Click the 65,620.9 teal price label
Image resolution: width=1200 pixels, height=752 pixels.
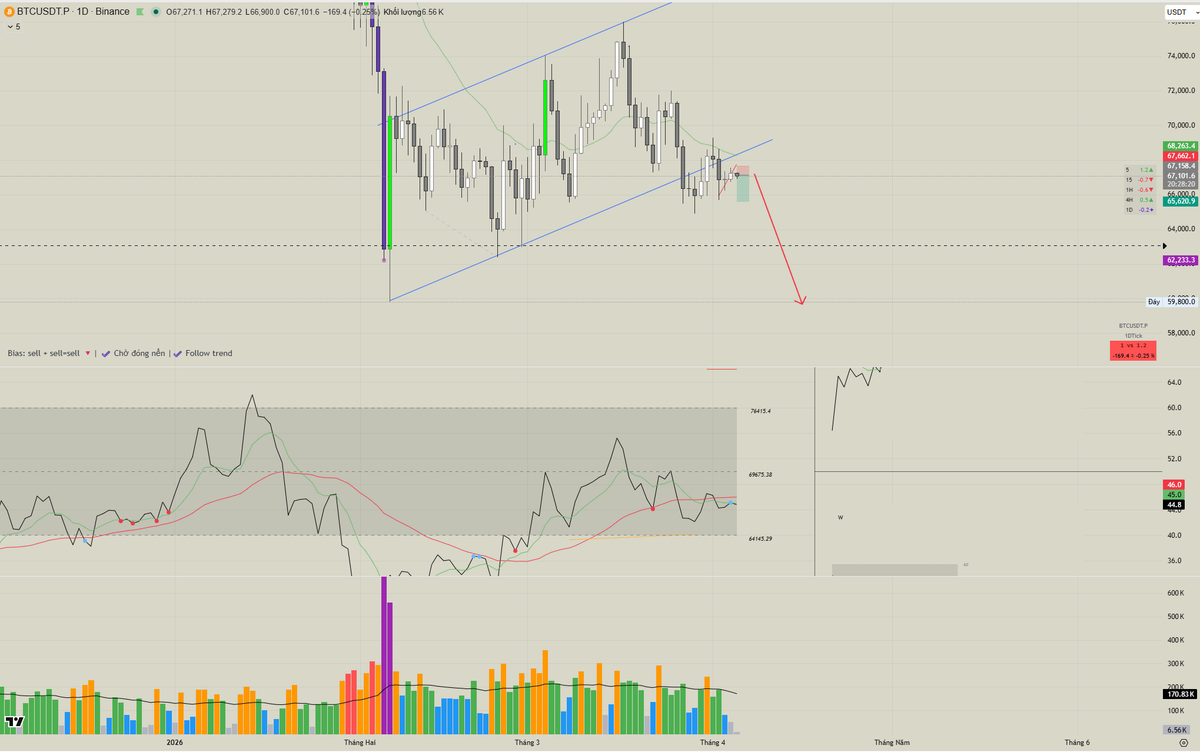pos(1180,201)
